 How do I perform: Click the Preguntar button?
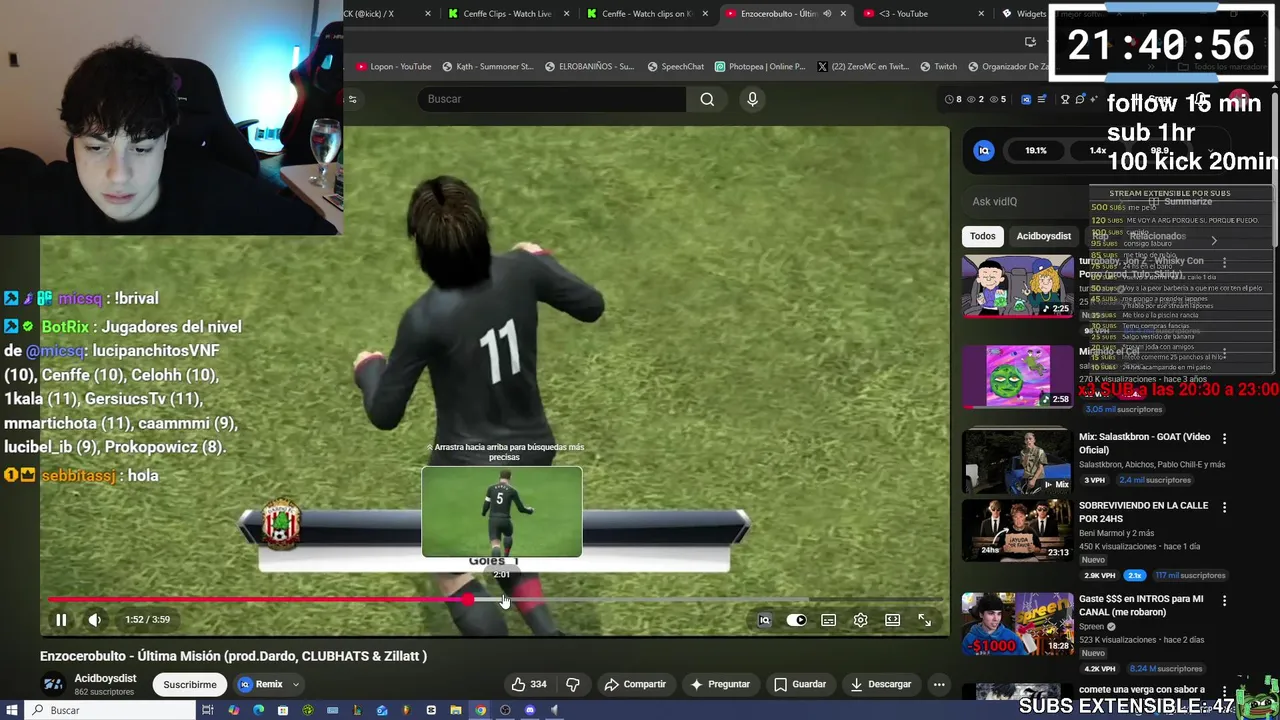click(x=720, y=684)
